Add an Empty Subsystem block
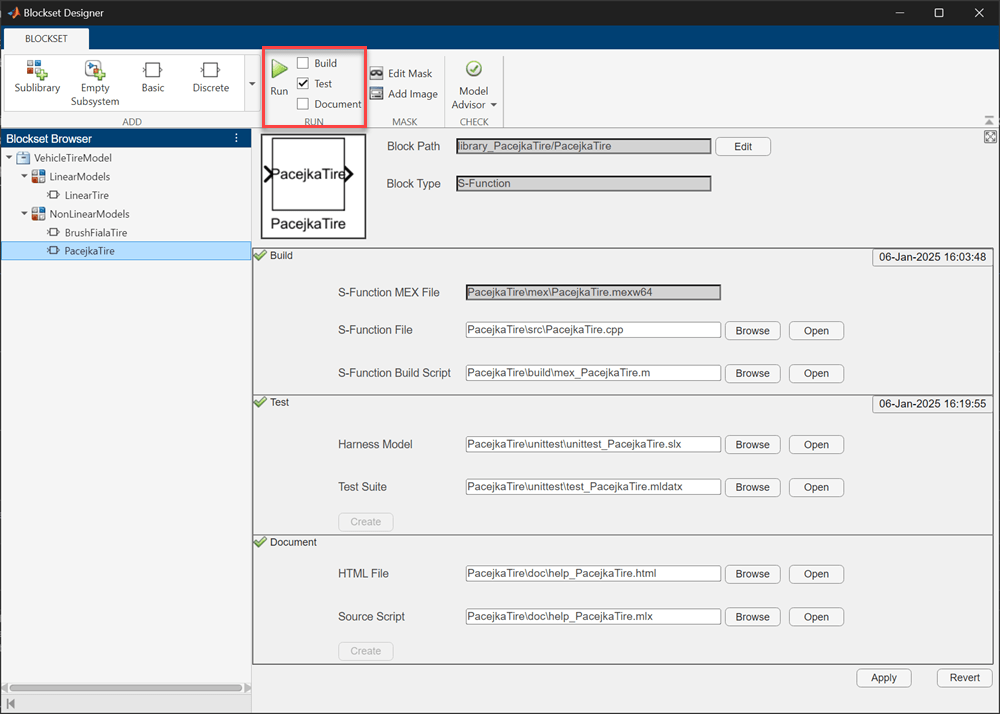The height and width of the screenshot is (714, 1000). [95, 70]
